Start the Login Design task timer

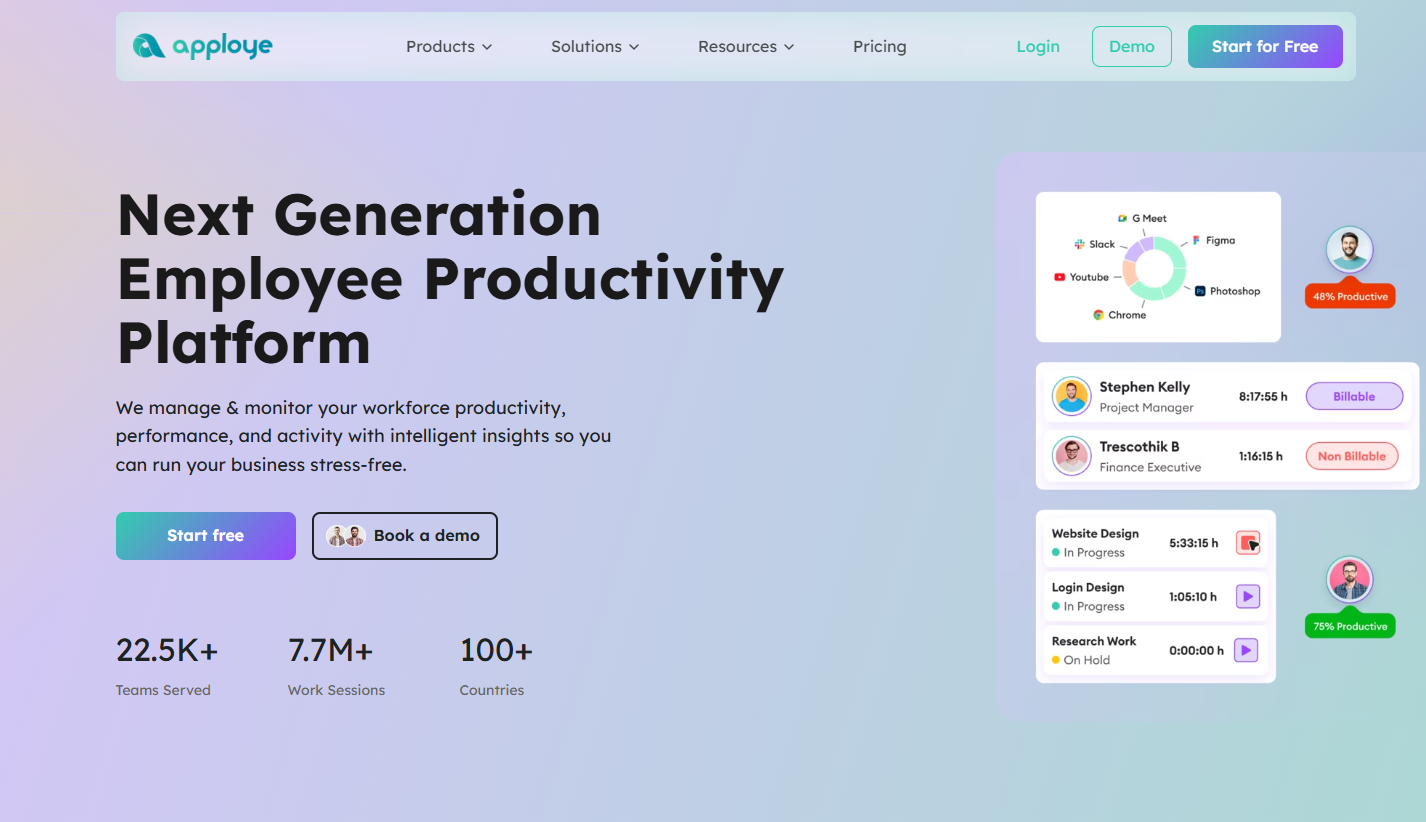pyautogui.click(x=1246, y=597)
